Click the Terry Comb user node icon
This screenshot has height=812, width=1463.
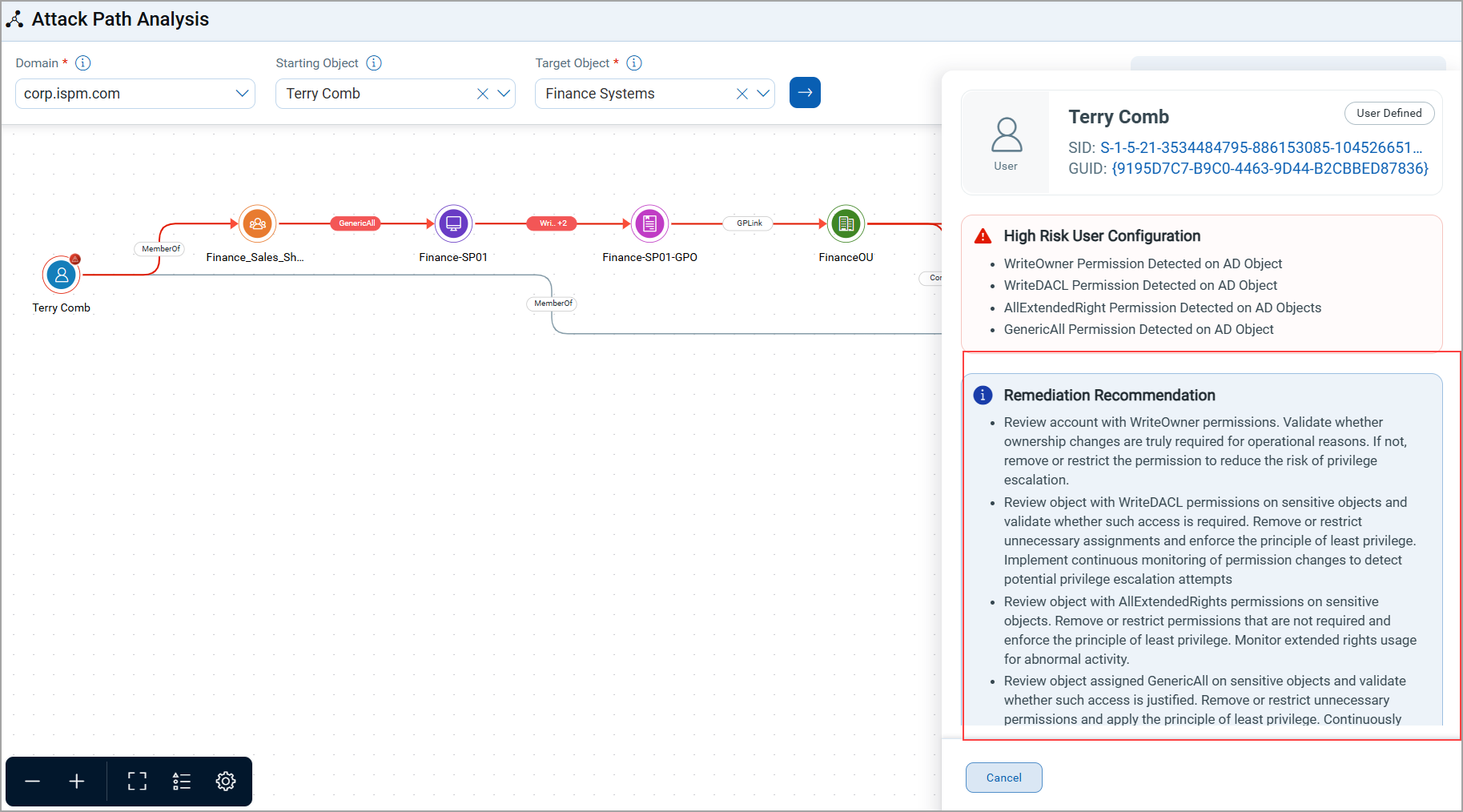coord(62,275)
